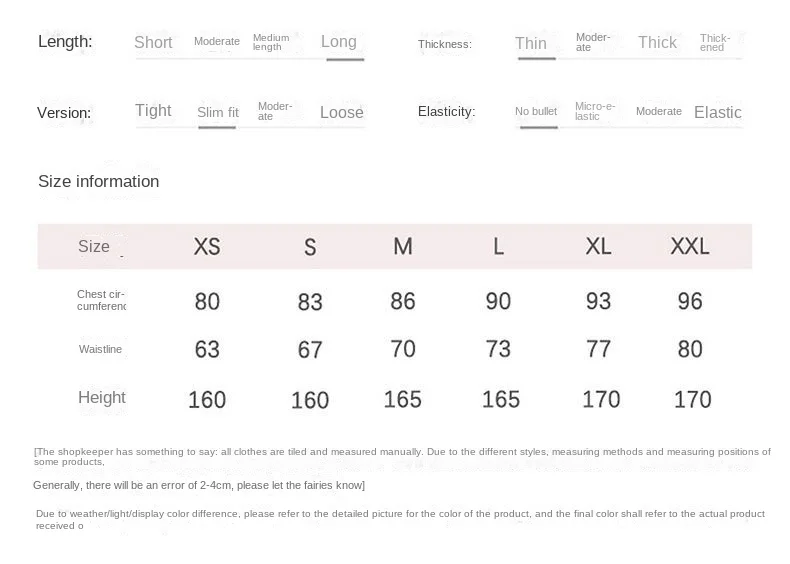Image resolution: width=790 pixels, height=564 pixels.
Task: Select the M size column header
Action: coord(403,247)
